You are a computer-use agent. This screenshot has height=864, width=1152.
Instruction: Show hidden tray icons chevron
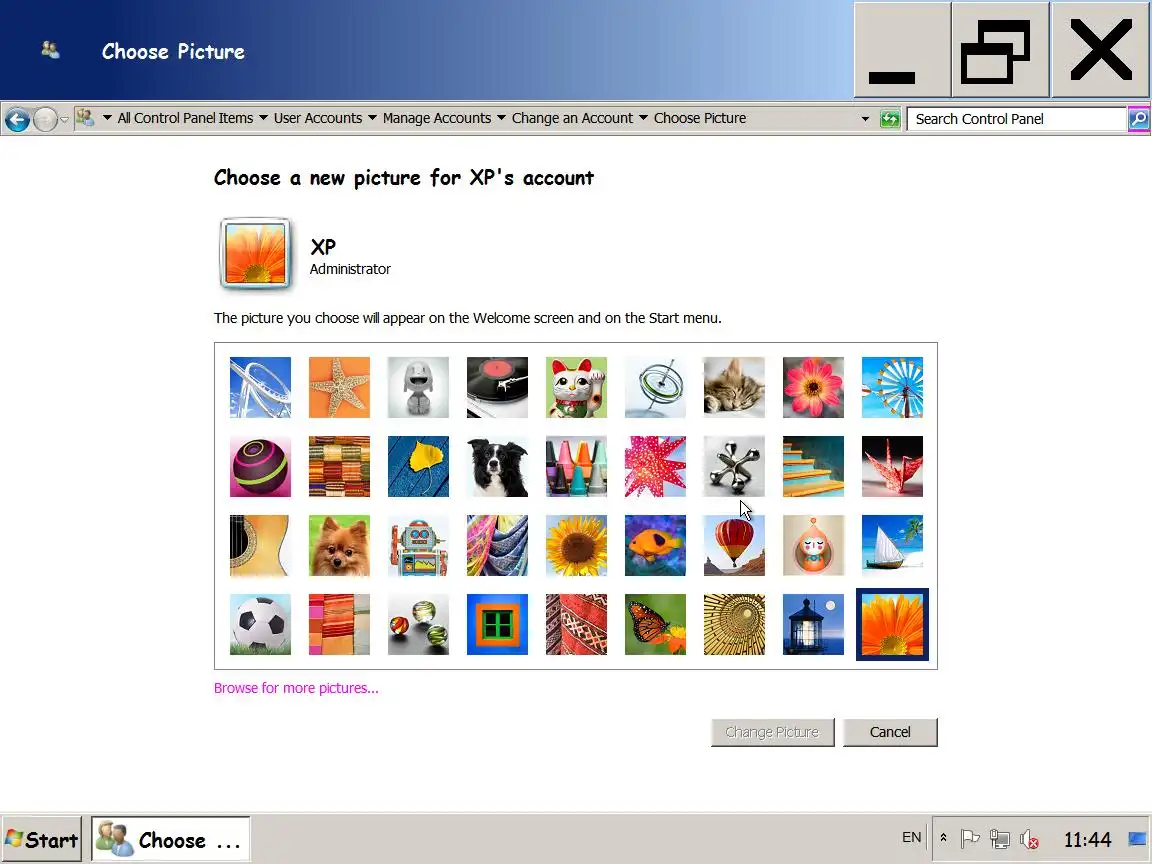[943, 838]
